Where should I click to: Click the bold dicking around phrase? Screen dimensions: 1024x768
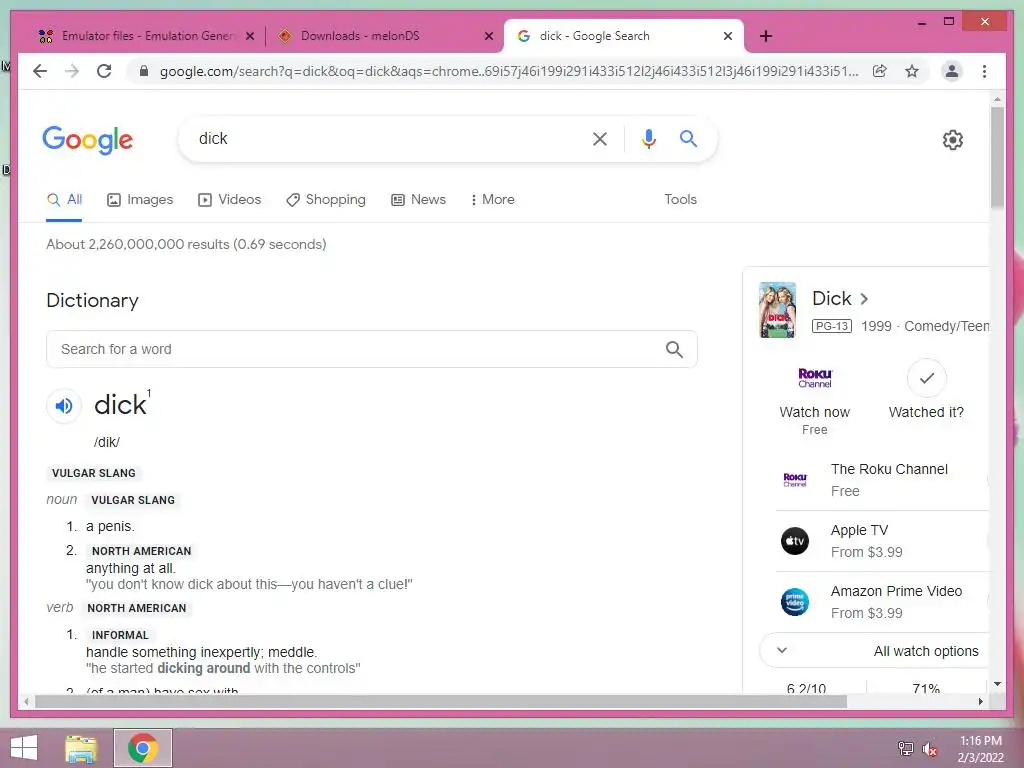(204, 668)
